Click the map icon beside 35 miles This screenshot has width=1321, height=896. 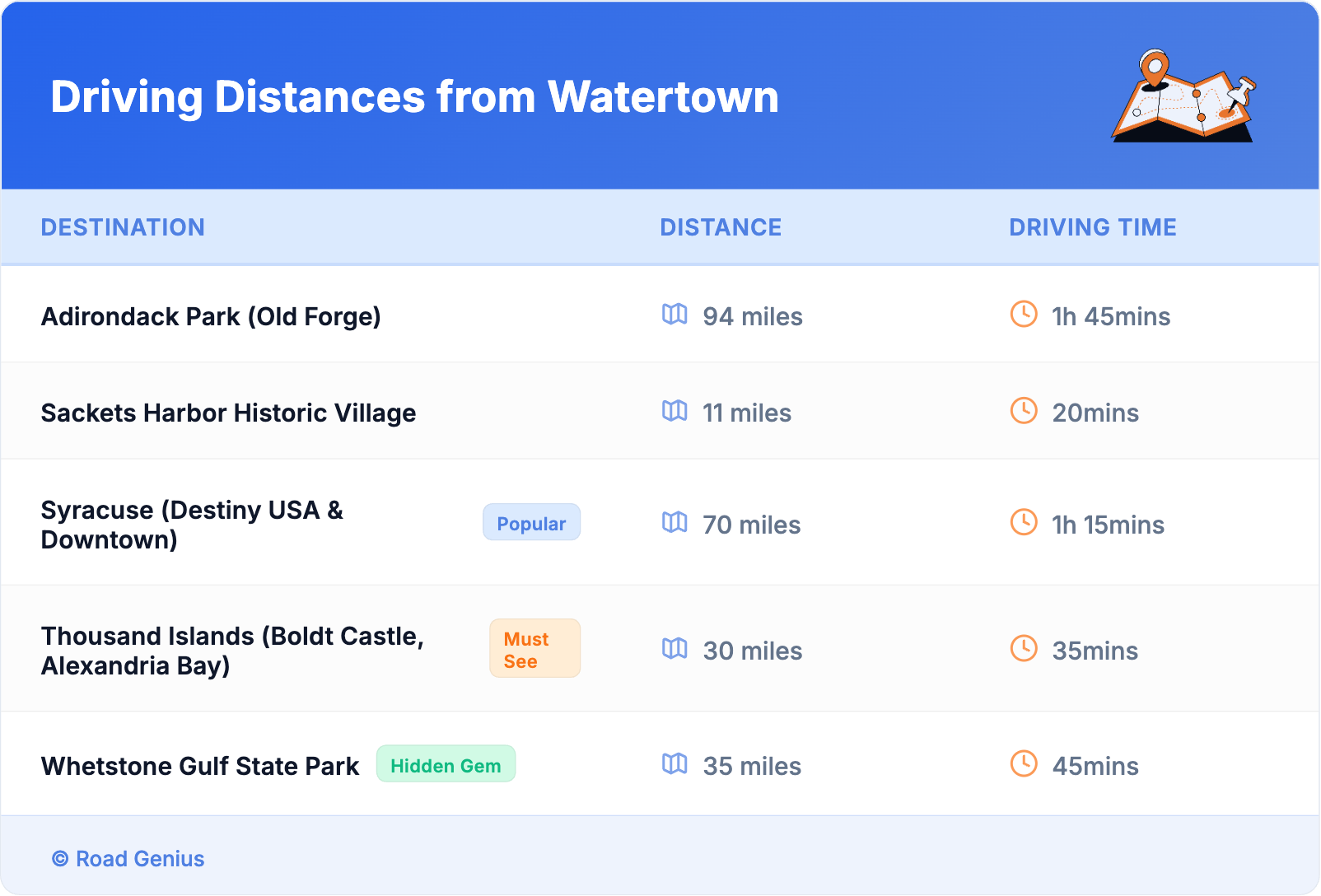(675, 764)
